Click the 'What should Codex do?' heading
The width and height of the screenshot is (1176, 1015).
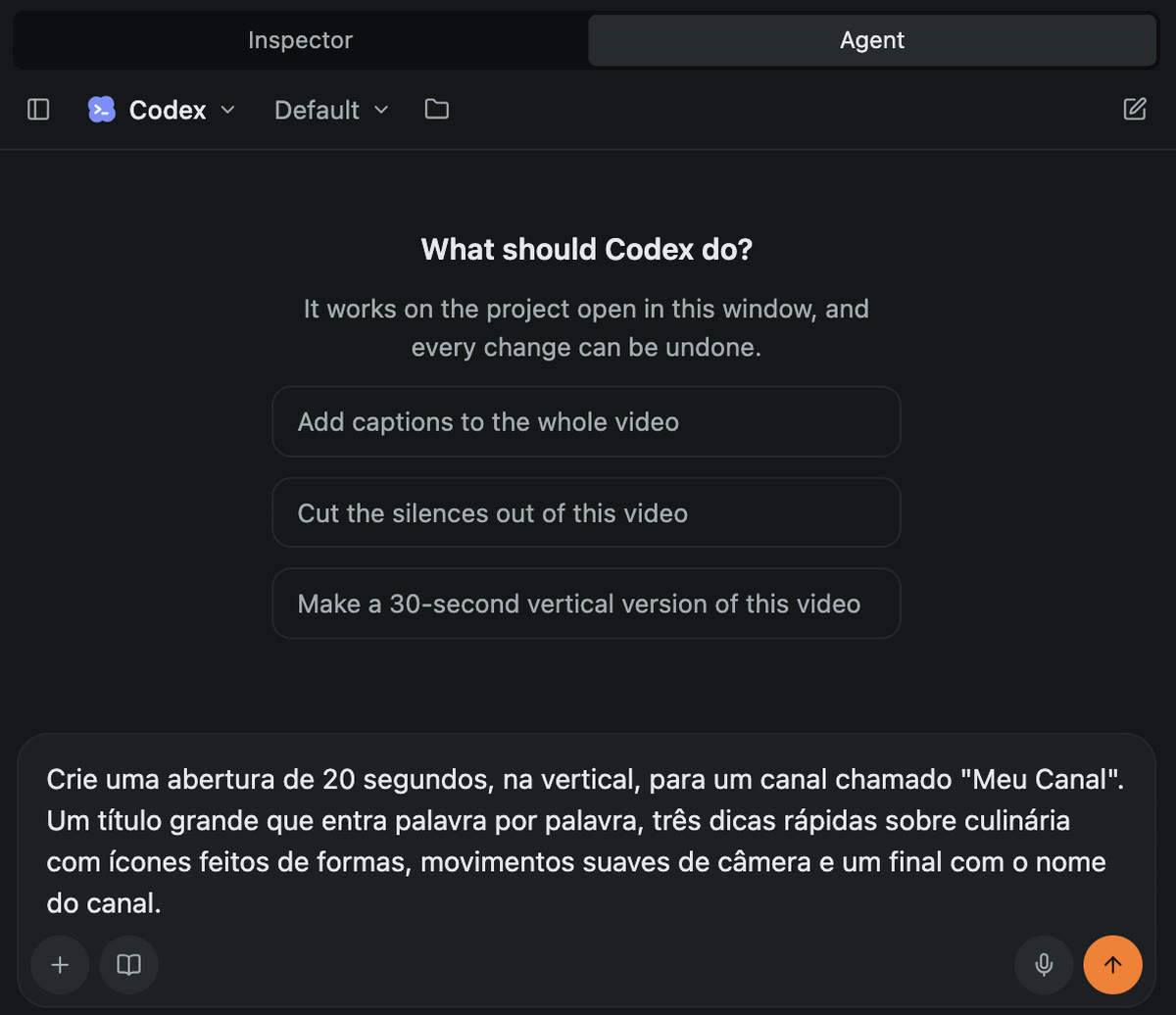pos(586,250)
